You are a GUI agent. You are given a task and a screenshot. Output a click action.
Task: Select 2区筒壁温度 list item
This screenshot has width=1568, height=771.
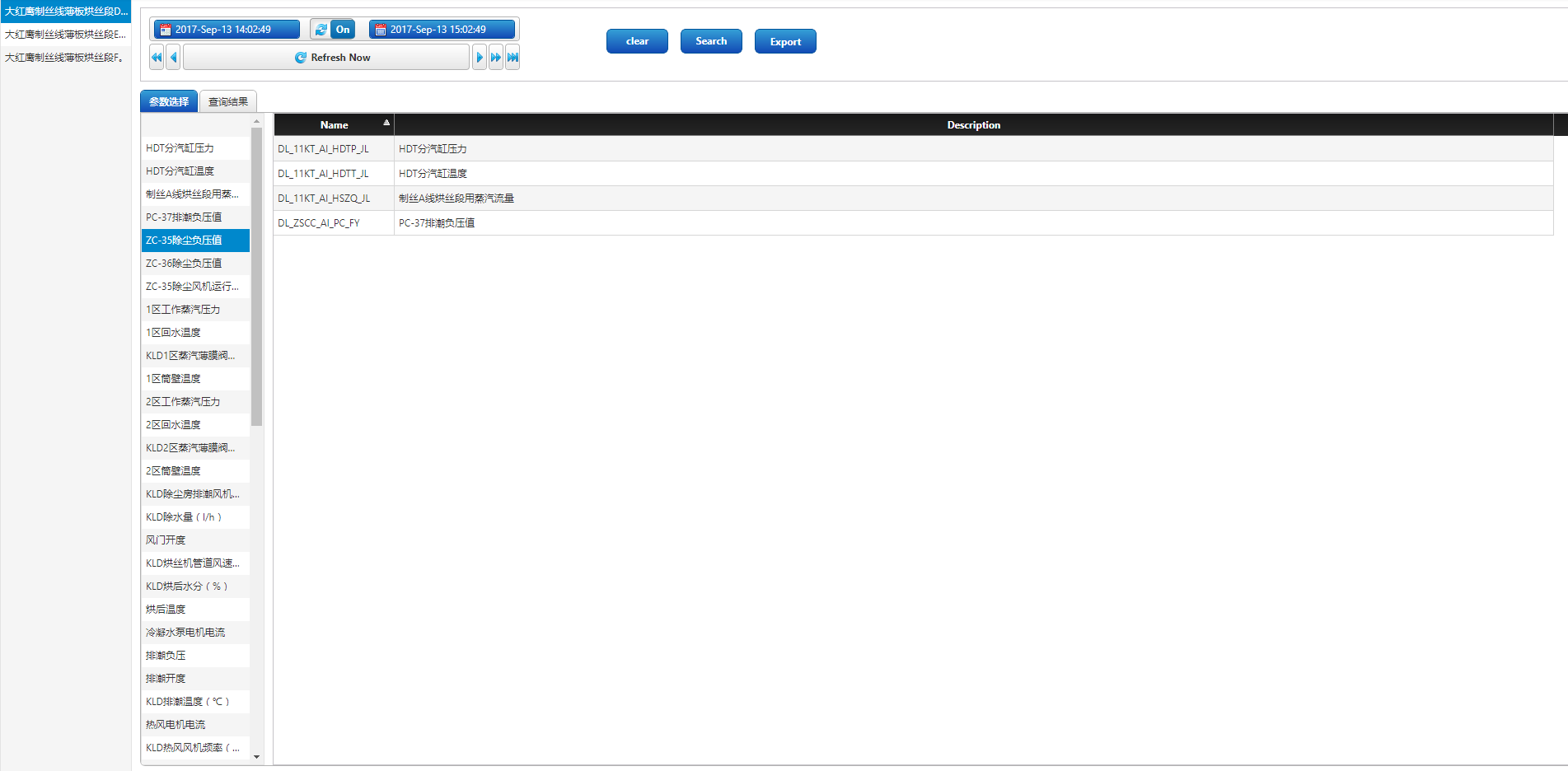(195, 471)
